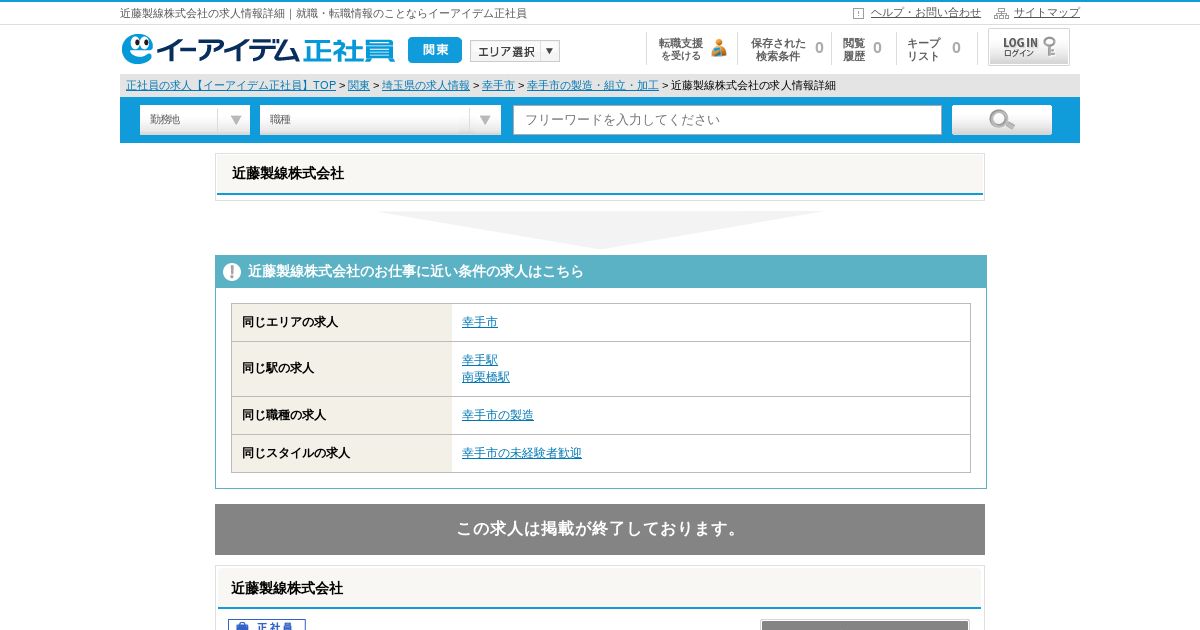The height and width of the screenshot is (630, 1200).
Task: Click breadcrumb 幸手市 link
Action: tap(498, 86)
